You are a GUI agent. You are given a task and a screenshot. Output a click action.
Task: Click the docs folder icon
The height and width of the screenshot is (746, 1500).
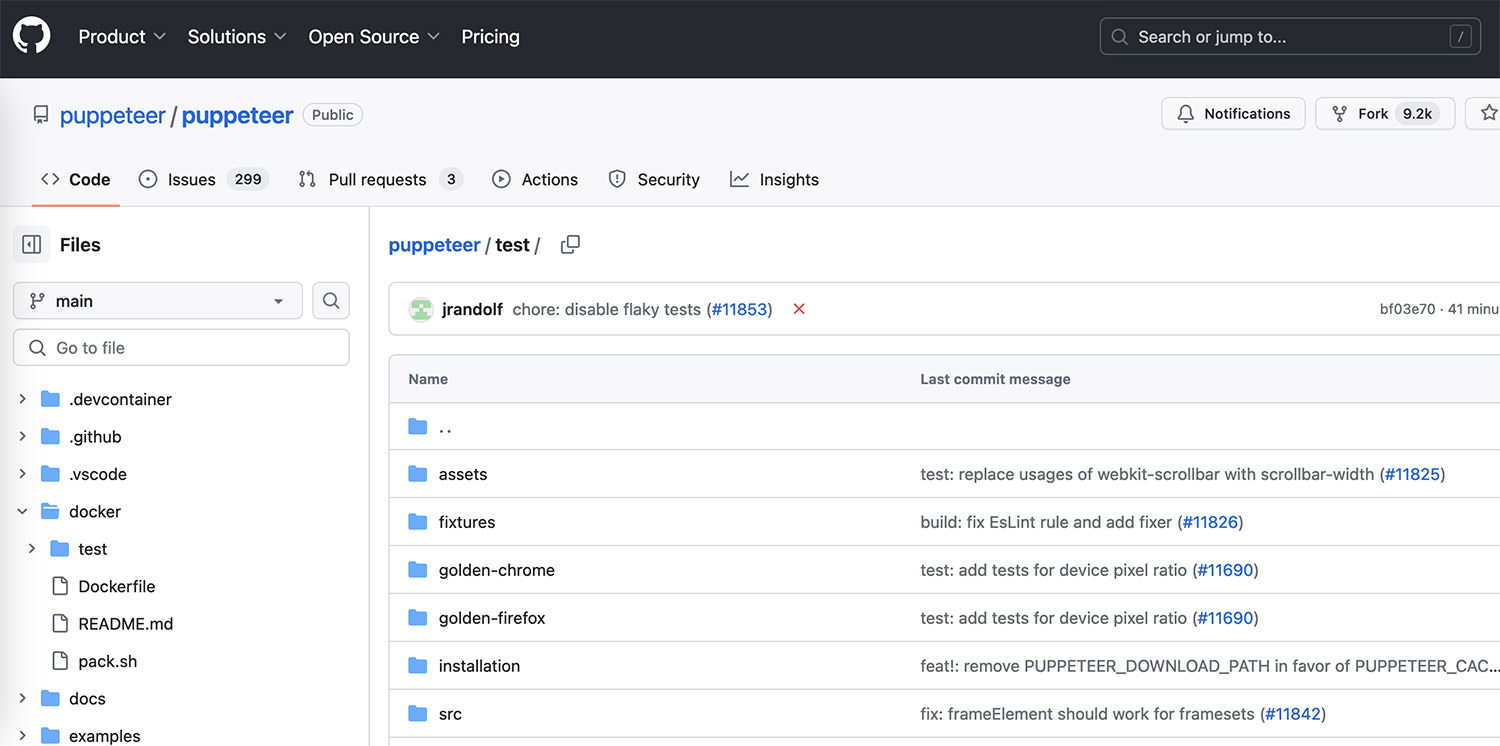50,699
